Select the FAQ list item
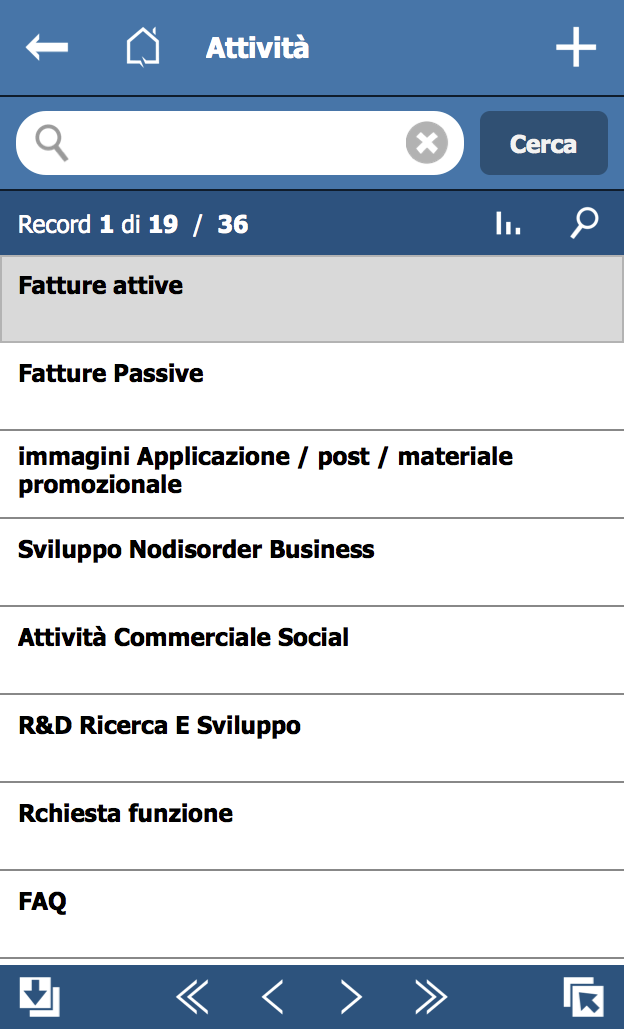Screen dimensions: 624x1029 click(312, 914)
